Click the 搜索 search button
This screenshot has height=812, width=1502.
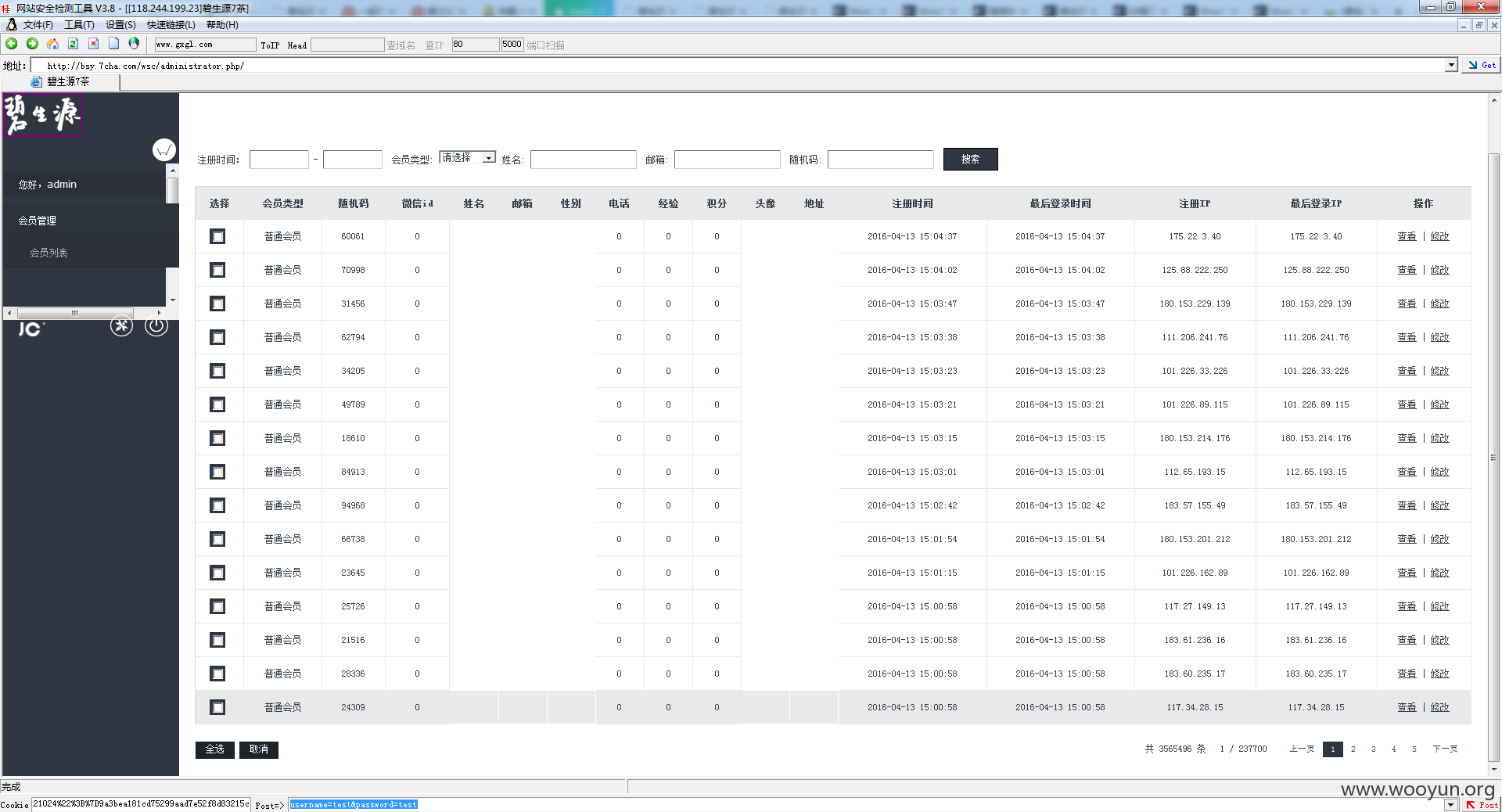point(970,159)
